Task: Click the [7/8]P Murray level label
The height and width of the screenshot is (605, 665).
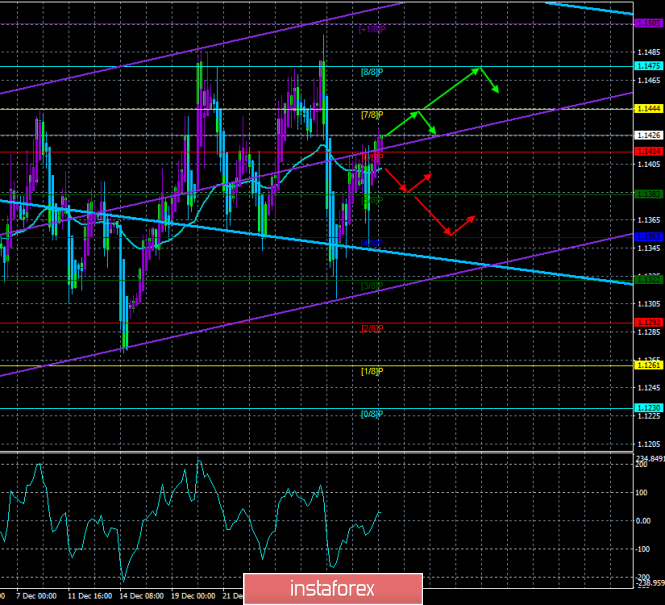Action: pyautogui.click(x=371, y=116)
